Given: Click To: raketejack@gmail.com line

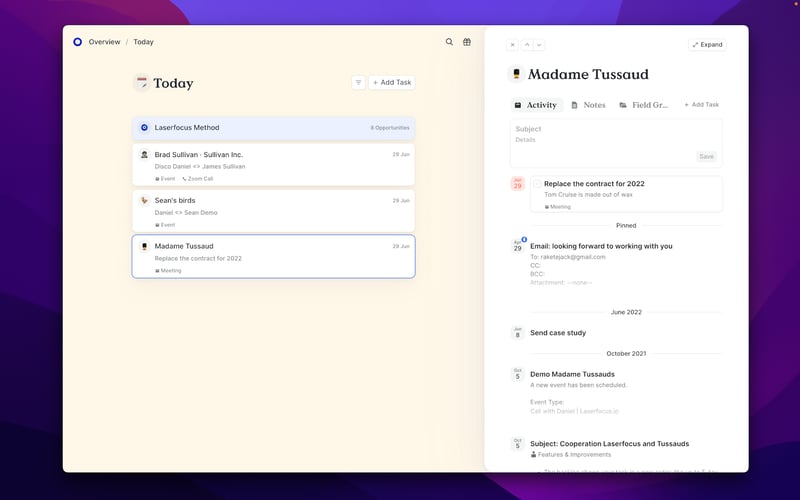Looking at the screenshot, I should (567, 257).
